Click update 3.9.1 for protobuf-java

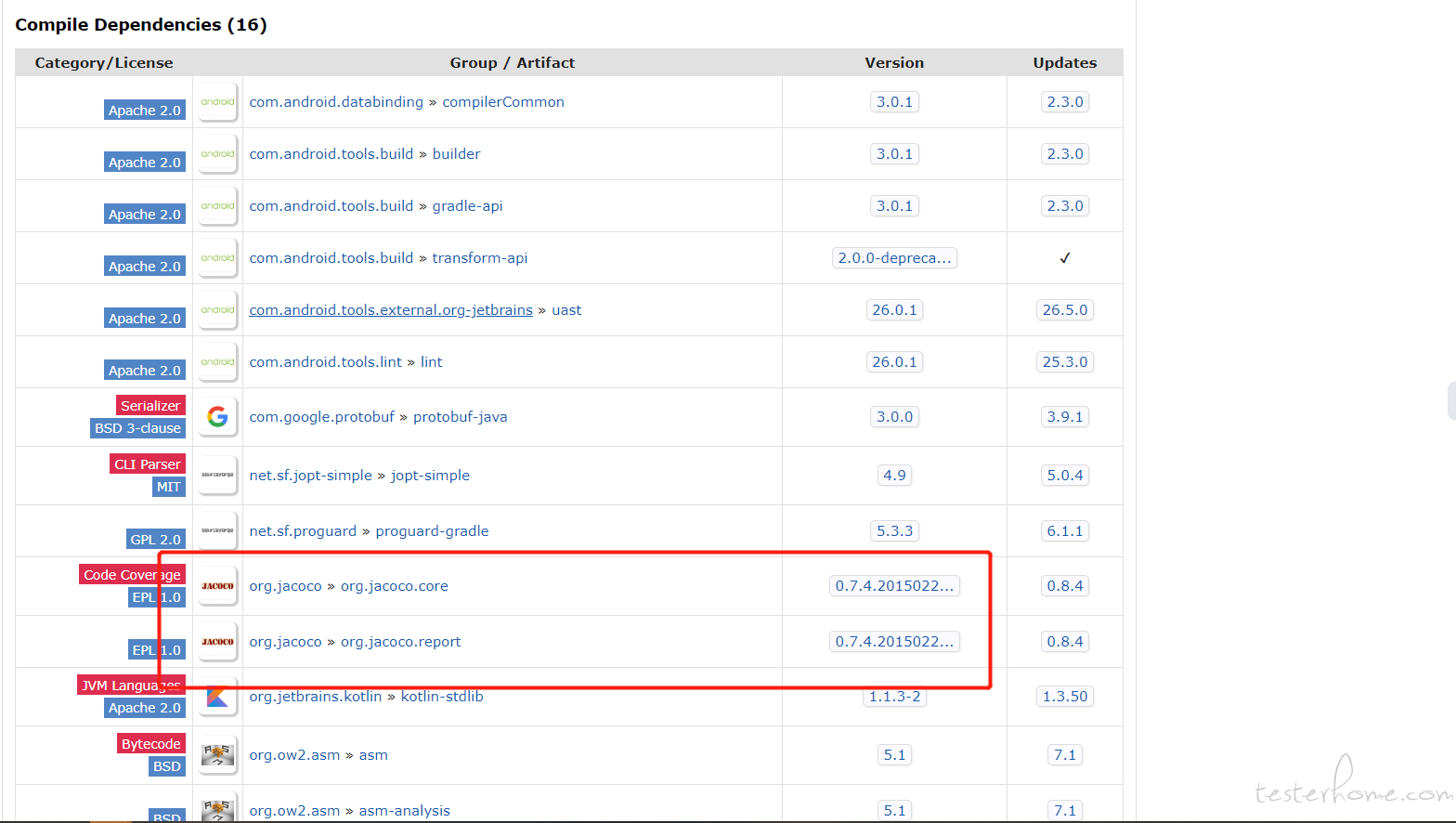[1065, 417]
